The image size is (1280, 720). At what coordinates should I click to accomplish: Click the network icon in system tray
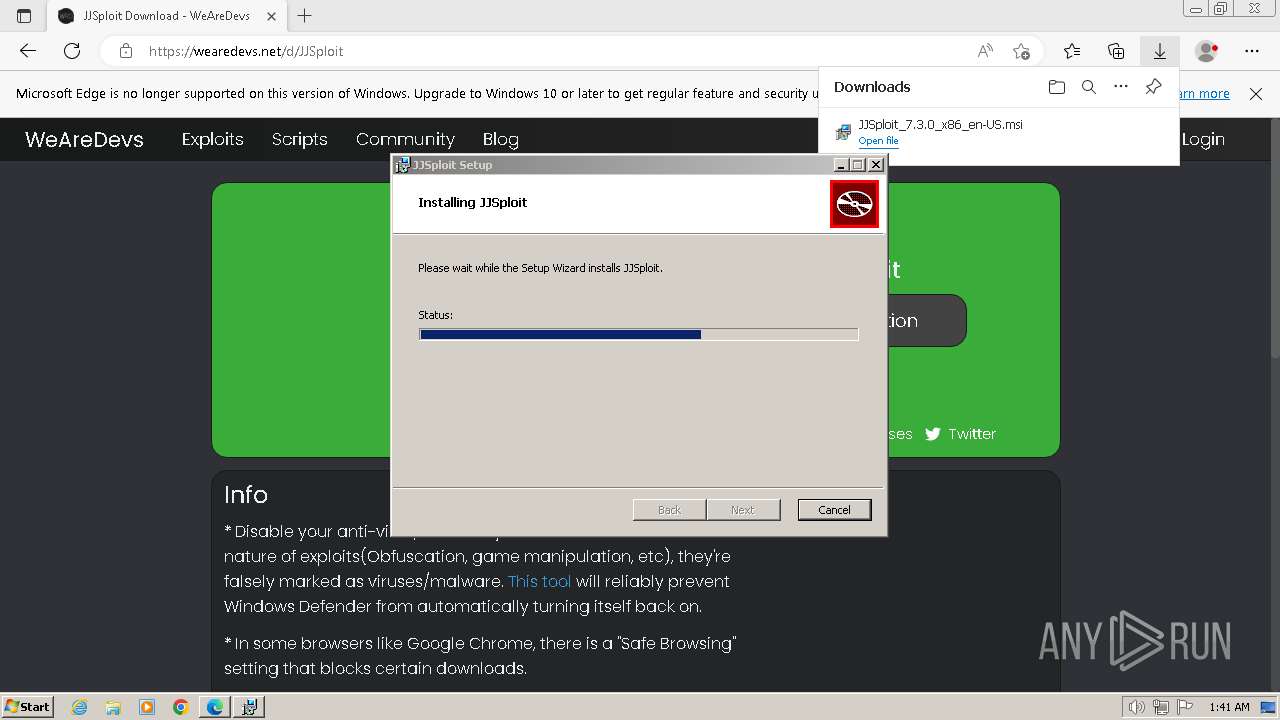[1161, 707]
